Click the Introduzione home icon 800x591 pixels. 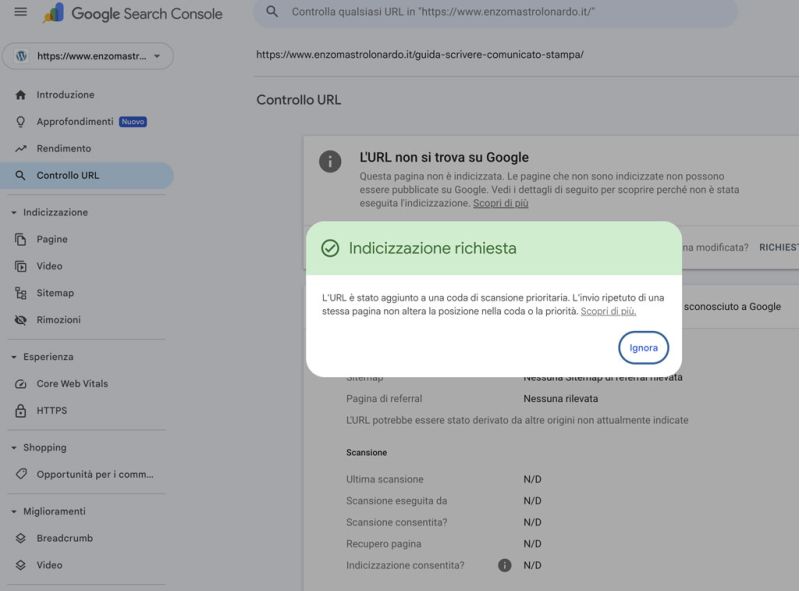[20, 95]
